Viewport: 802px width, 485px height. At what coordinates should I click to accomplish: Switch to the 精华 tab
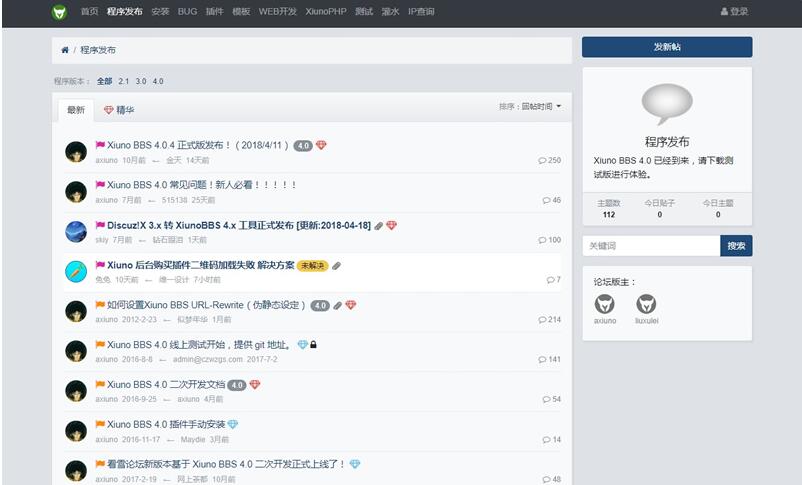tap(119, 110)
